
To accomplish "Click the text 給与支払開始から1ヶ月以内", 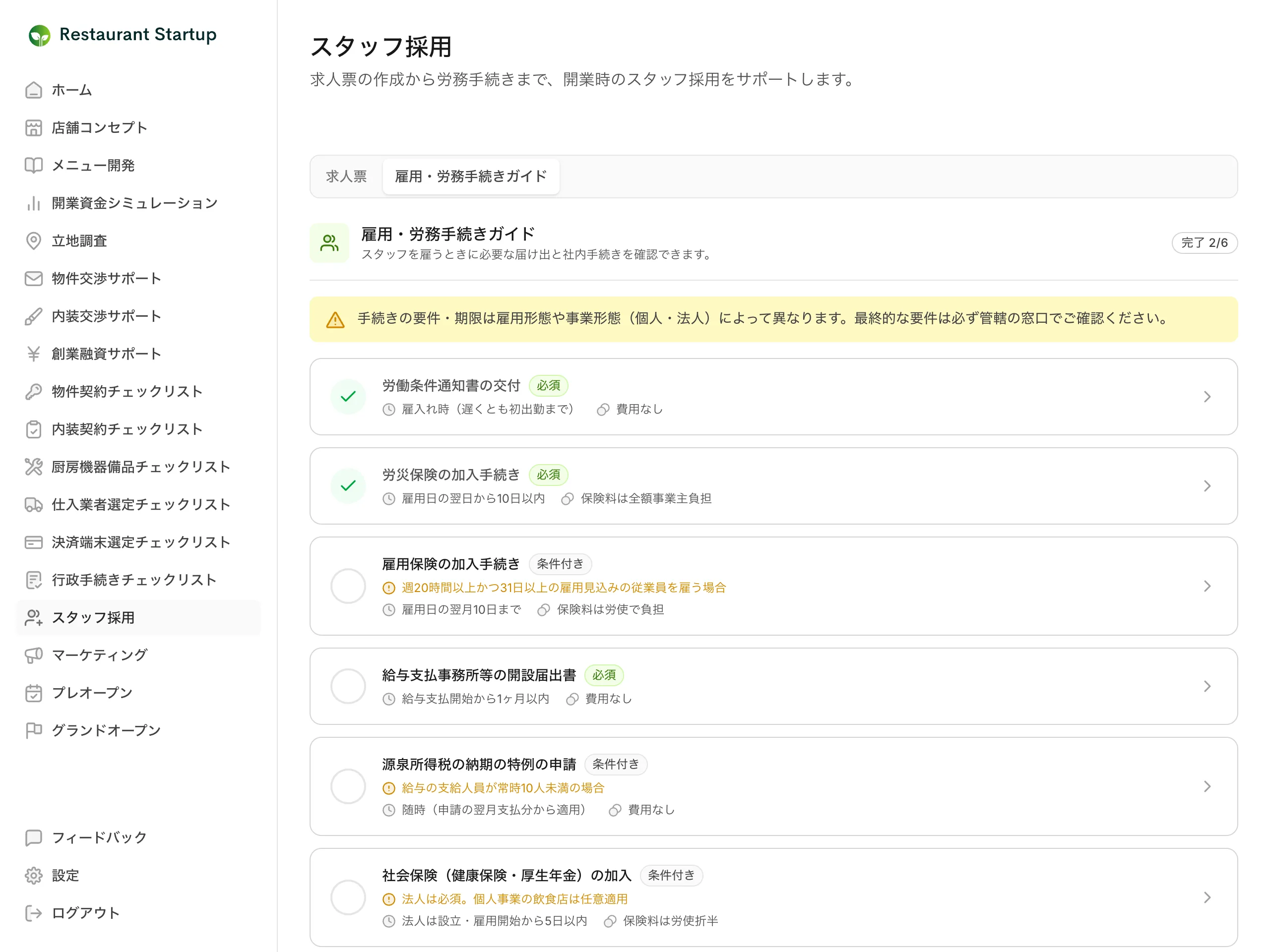I will (475, 699).
